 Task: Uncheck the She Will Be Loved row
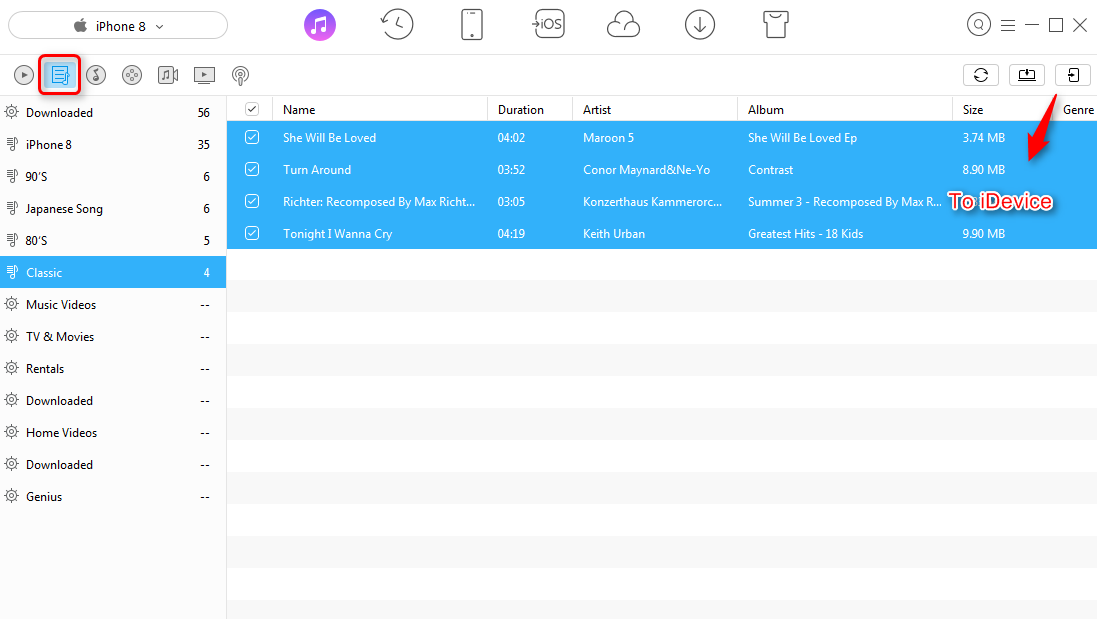252,137
